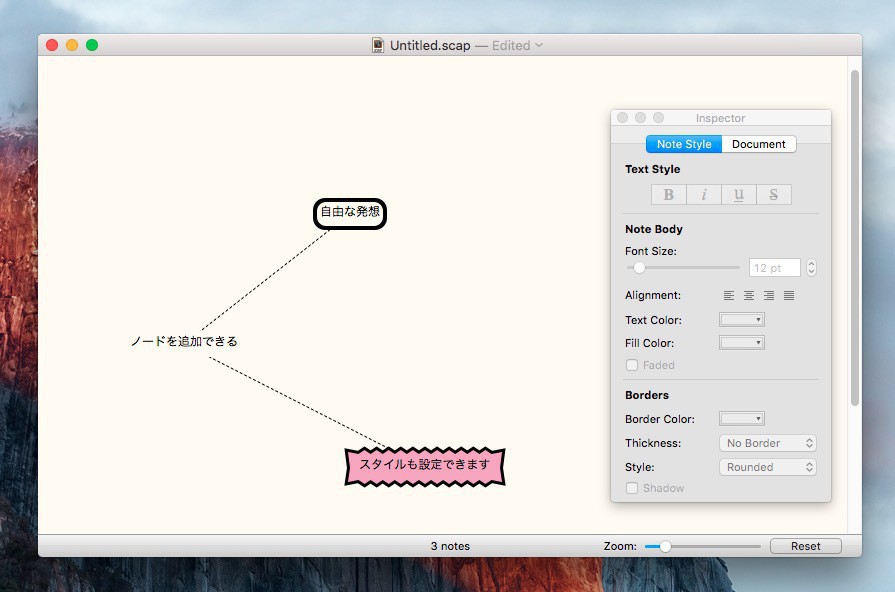Open the Border Color dropdown
Viewport: 895px width, 592px height.
(741, 419)
